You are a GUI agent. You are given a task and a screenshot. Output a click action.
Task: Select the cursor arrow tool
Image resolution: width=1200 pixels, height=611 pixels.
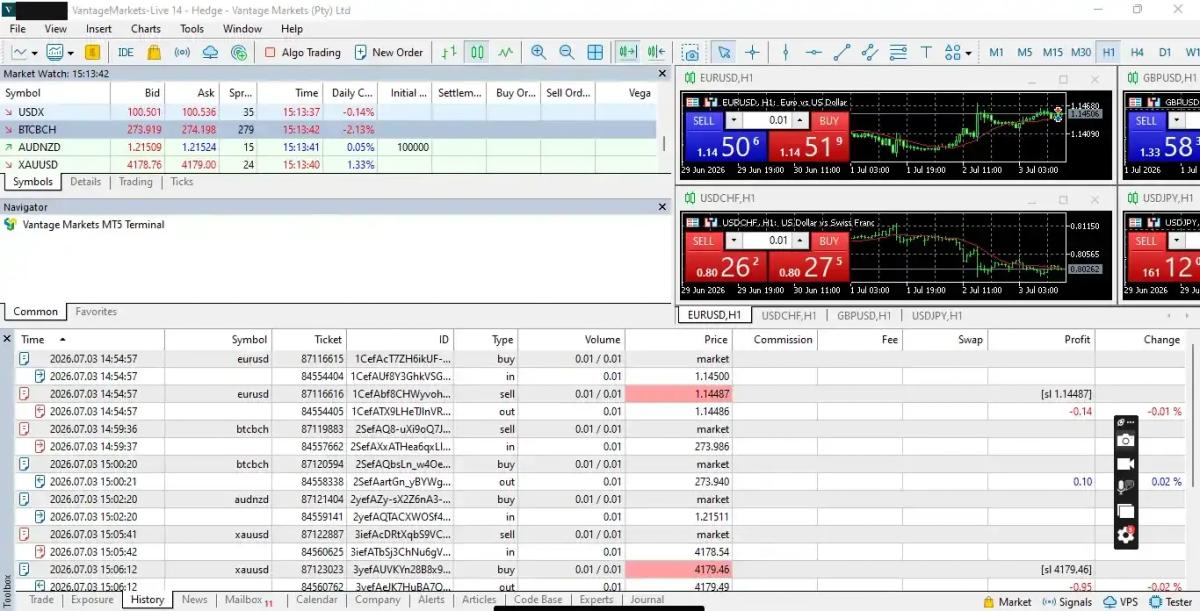coord(724,52)
